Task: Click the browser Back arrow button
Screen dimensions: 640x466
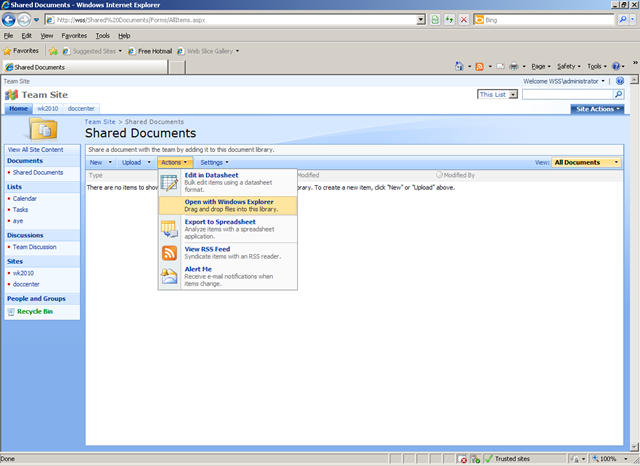Action: click(x=9, y=20)
